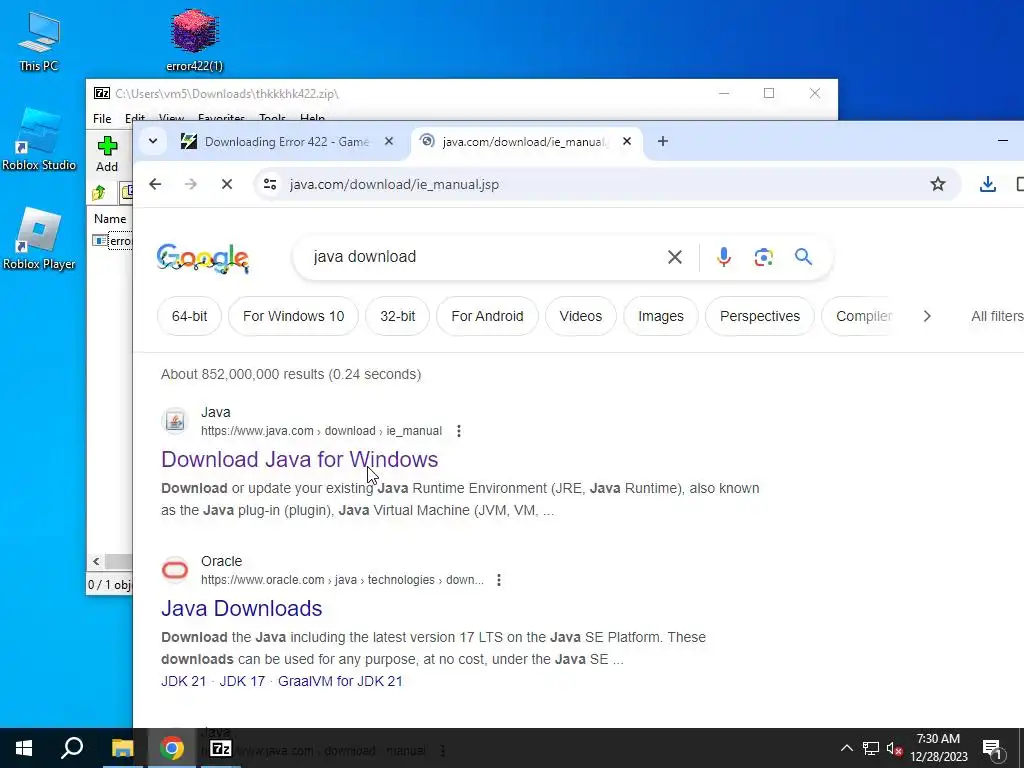Open Chrome tab search dropdown
Screen dimensions: 1024x768
click(x=153, y=141)
